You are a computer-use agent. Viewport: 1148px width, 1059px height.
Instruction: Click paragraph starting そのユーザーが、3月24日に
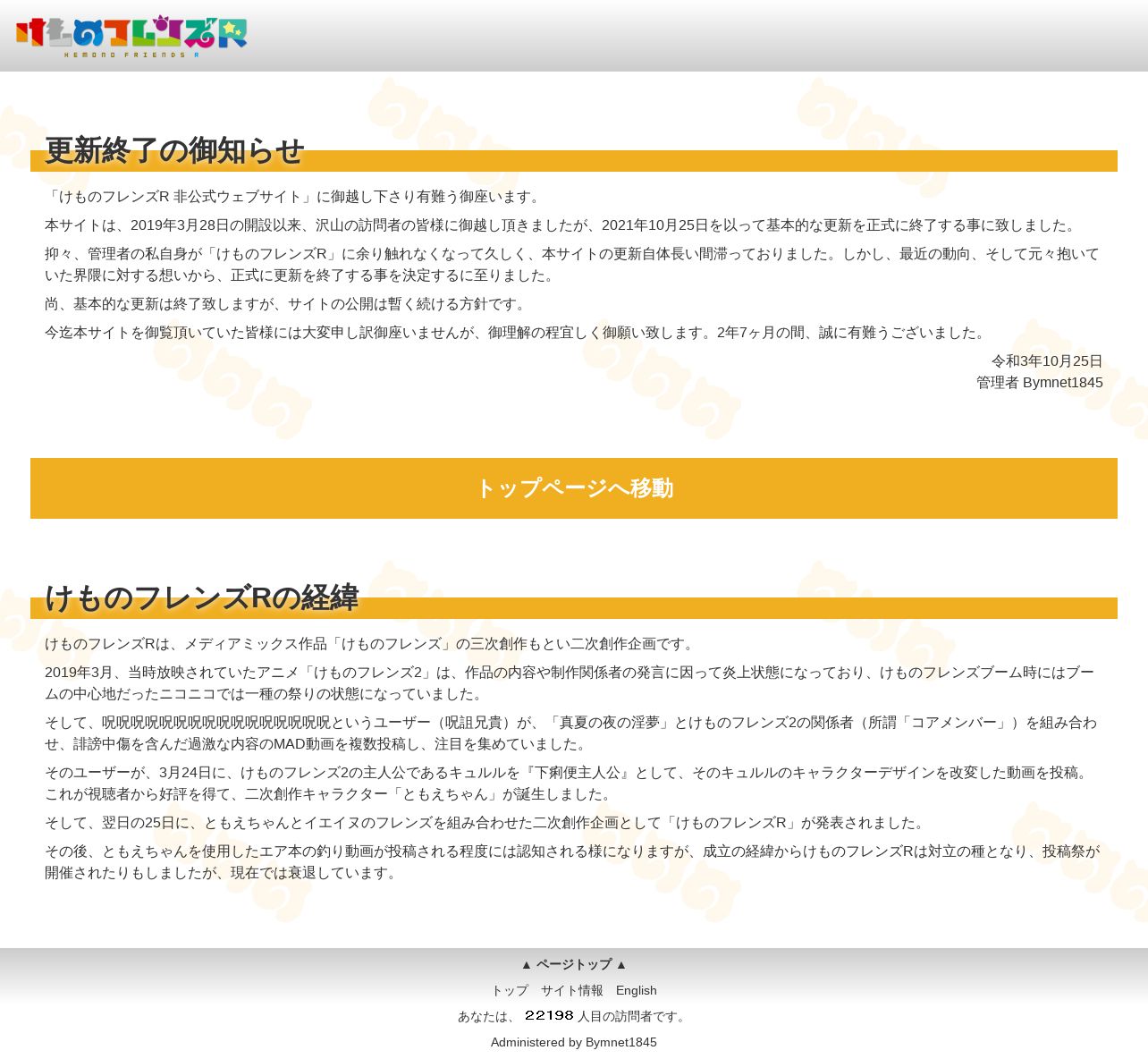point(569,784)
